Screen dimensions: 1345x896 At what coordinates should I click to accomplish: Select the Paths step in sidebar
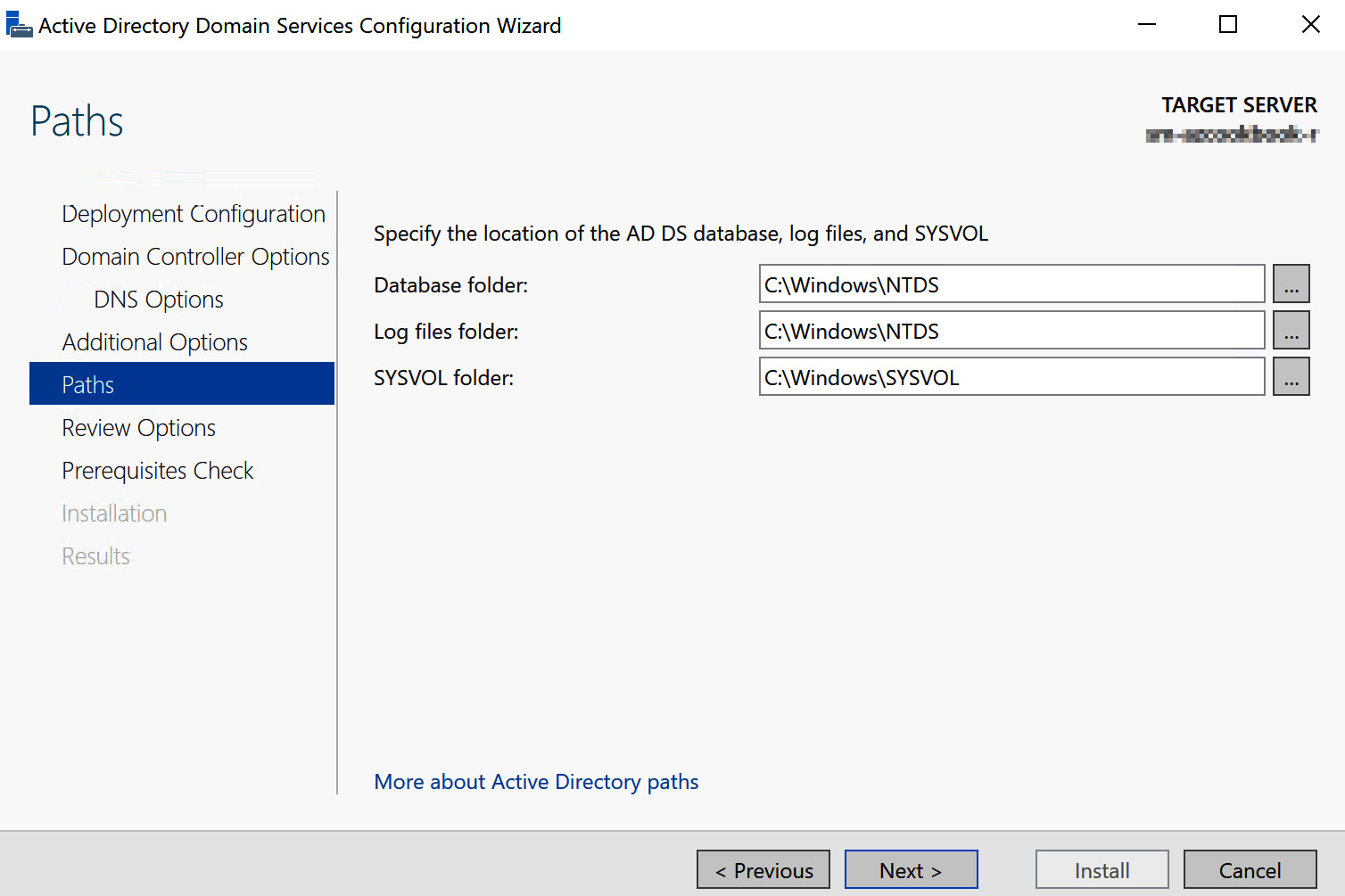[182, 384]
